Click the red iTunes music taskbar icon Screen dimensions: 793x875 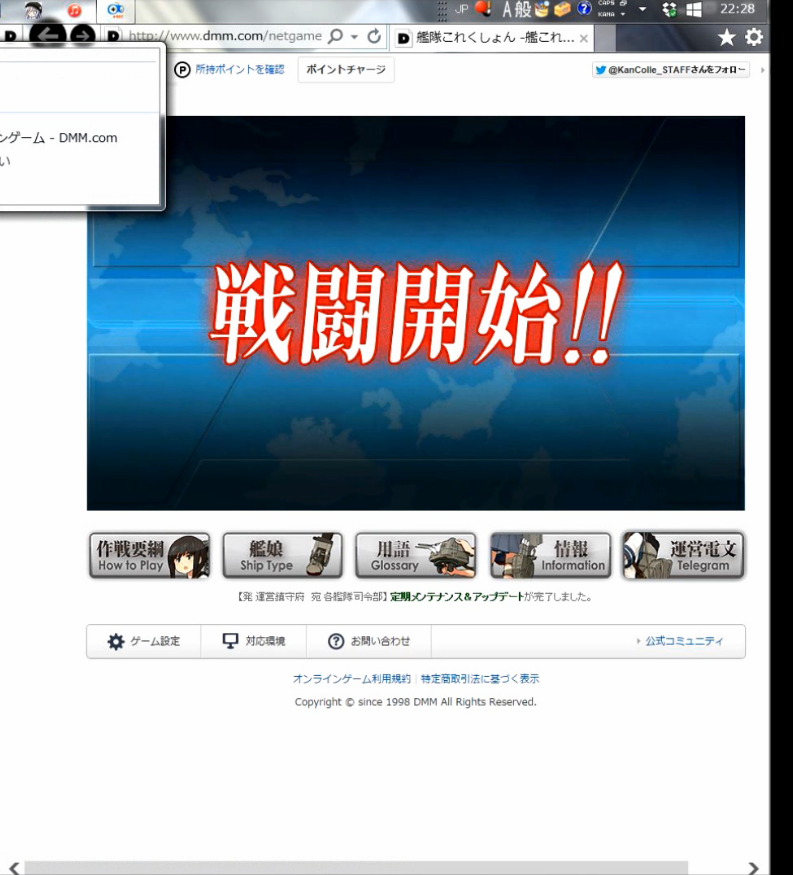pos(74,11)
